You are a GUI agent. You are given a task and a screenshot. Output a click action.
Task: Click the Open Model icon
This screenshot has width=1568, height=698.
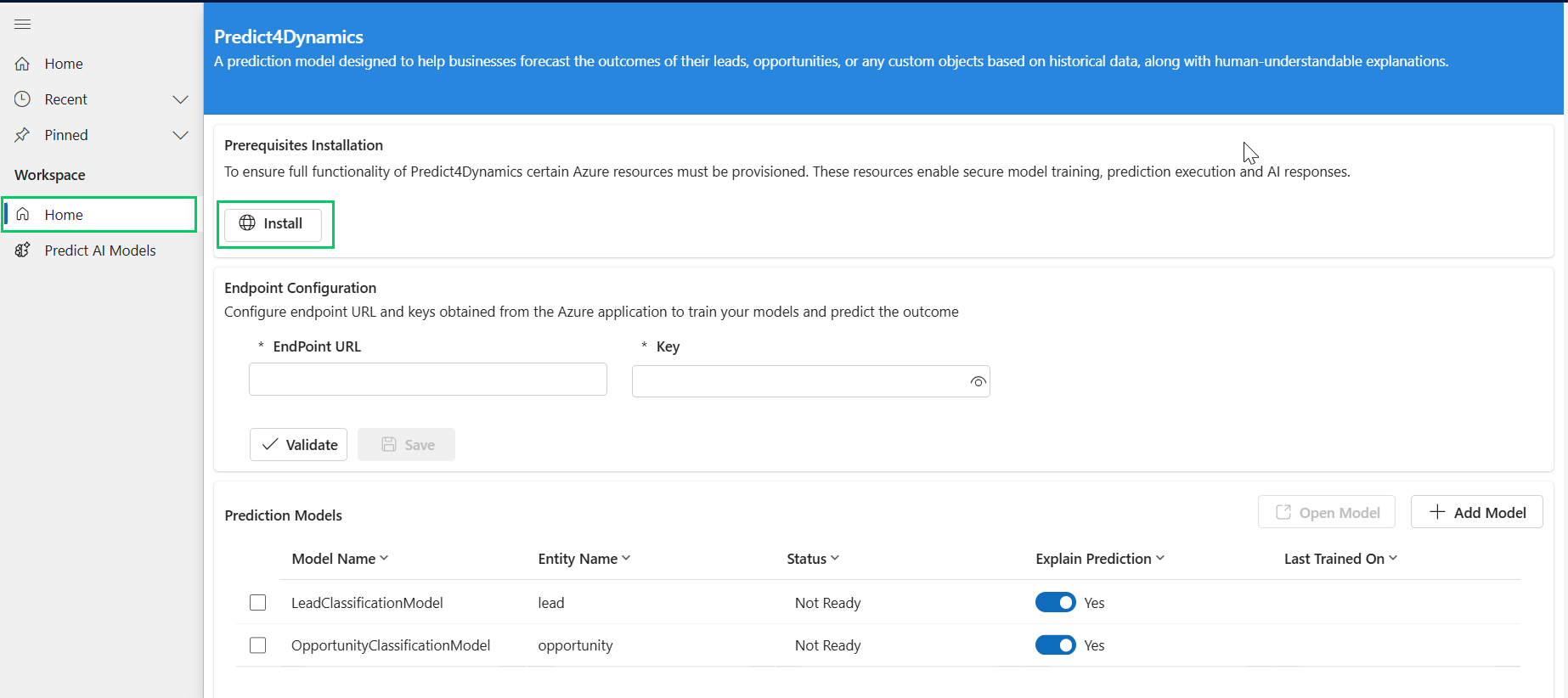1283,512
